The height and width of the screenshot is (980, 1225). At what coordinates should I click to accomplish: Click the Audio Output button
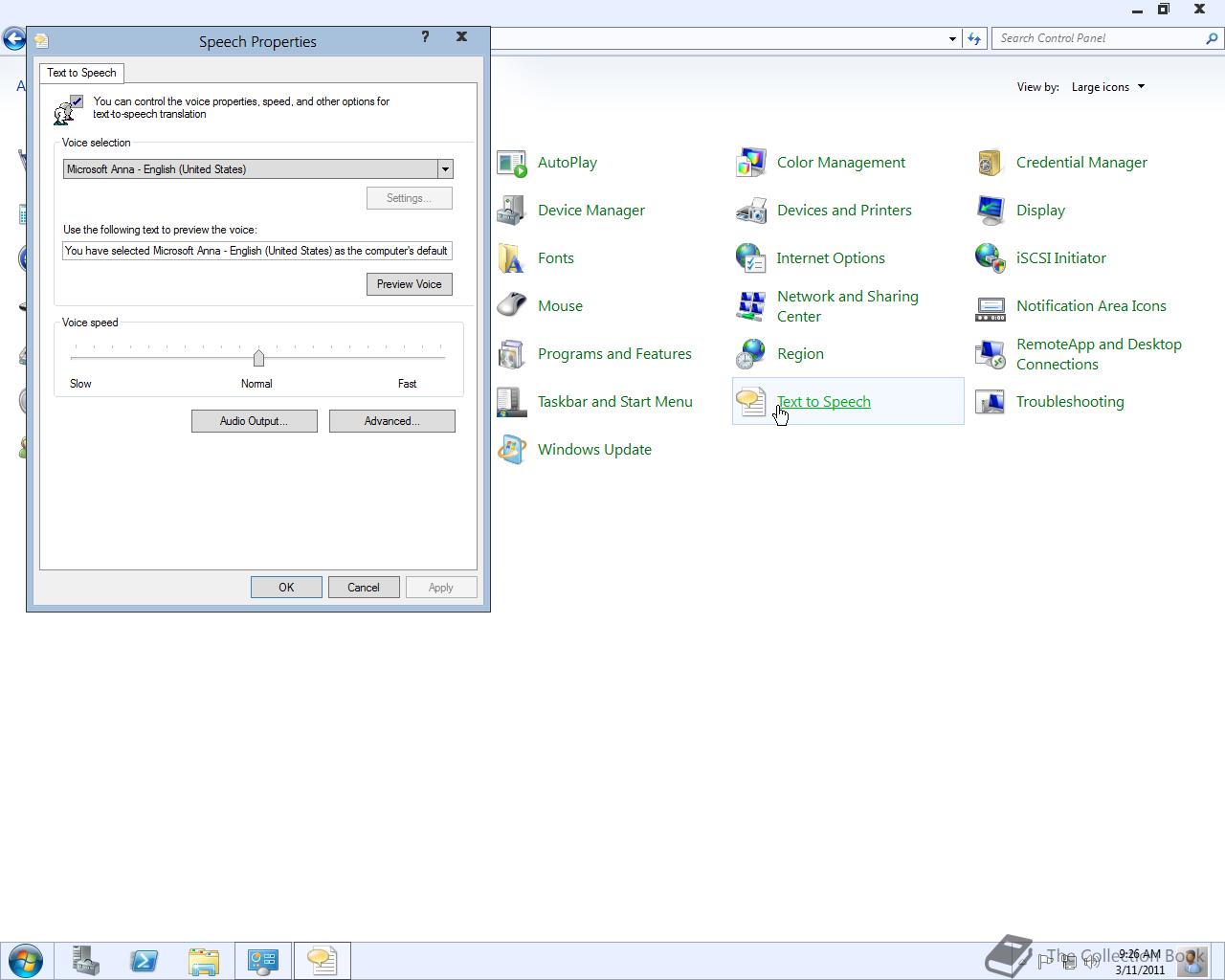255,421
